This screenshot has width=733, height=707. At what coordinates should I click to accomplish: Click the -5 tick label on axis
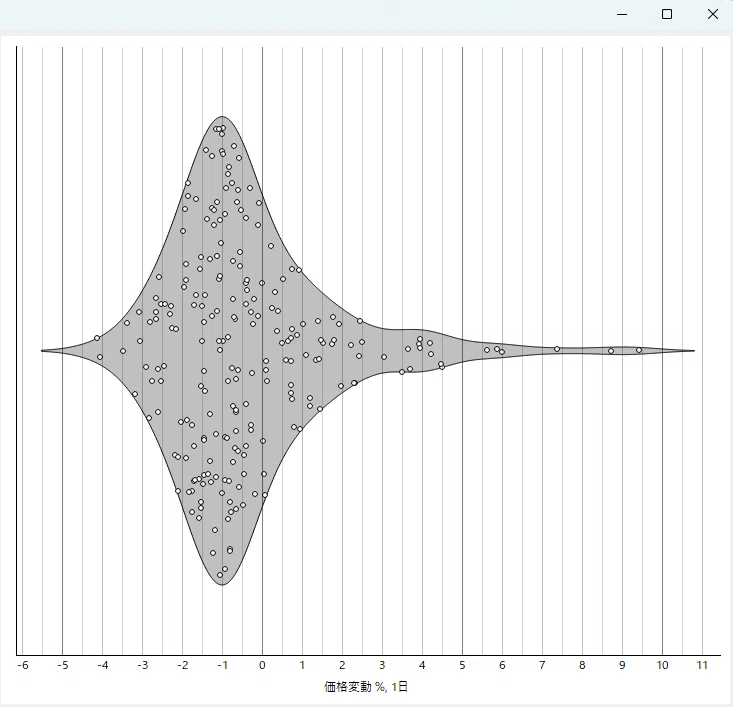[x=63, y=665]
